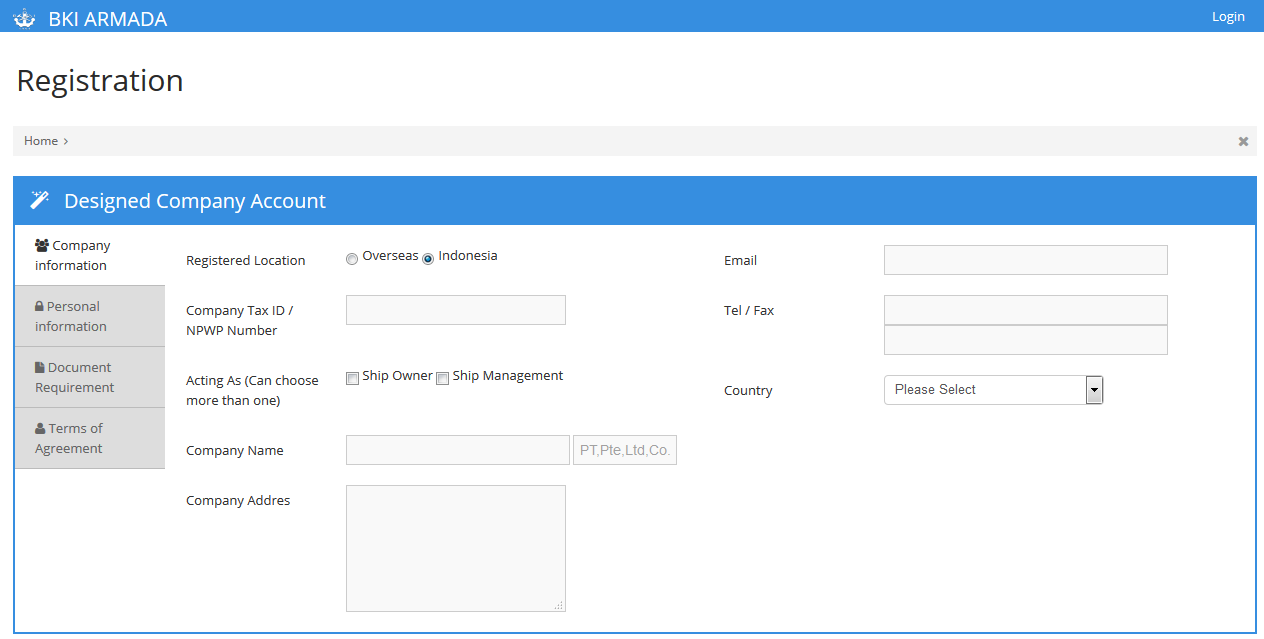This screenshot has height=639, width=1264.
Task: Select the Overseas radio button
Action: pos(352,260)
